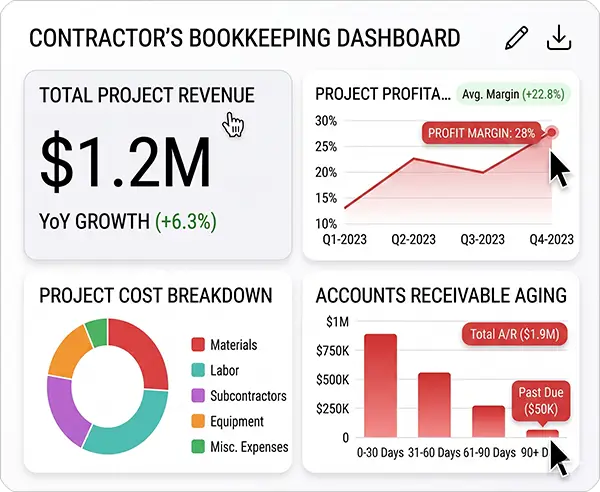The height and width of the screenshot is (492, 600).
Task: Click the 0-30 Days bar
Action: click(x=380, y=386)
